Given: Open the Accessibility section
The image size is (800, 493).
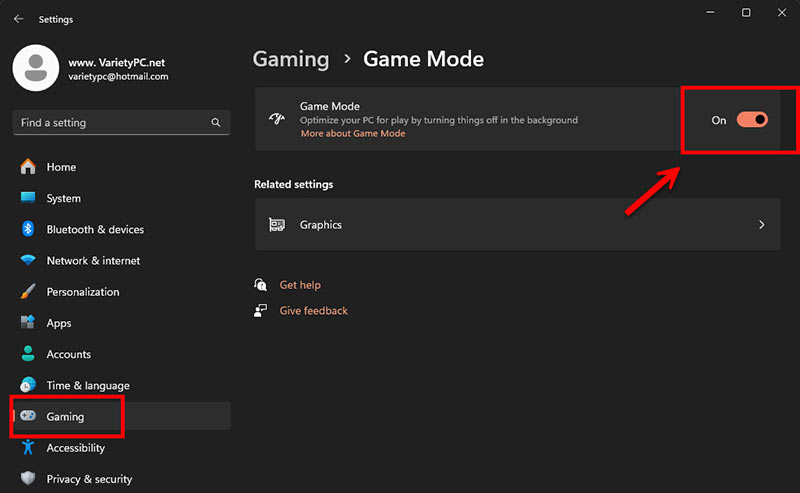Looking at the screenshot, I should point(121,448).
